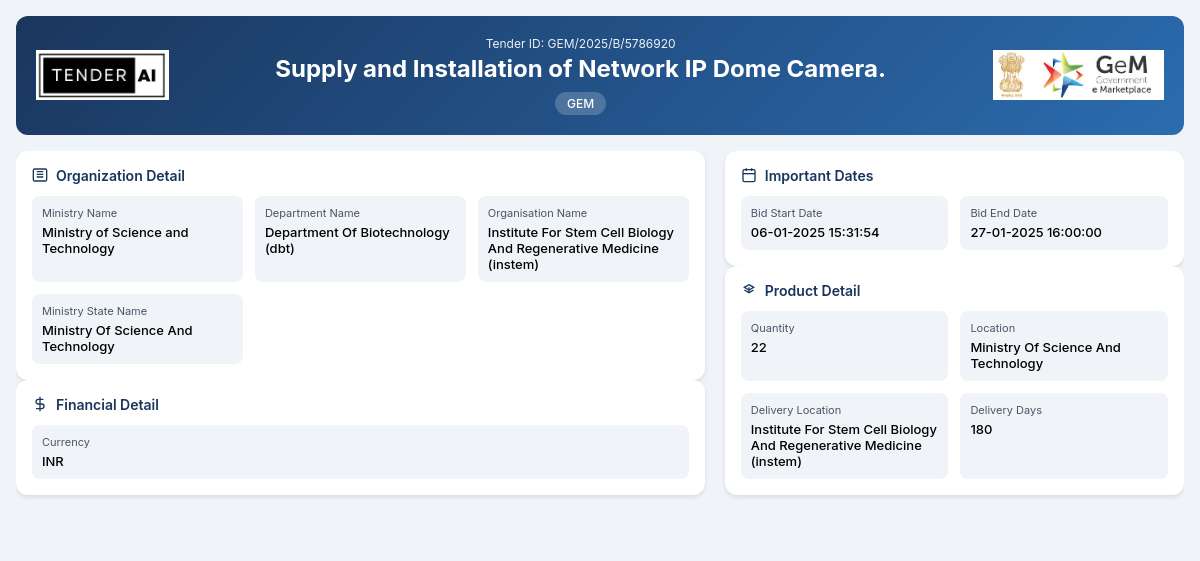Click the Ministry Name label
The image size is (1200, 561).
tap(79, 213)
